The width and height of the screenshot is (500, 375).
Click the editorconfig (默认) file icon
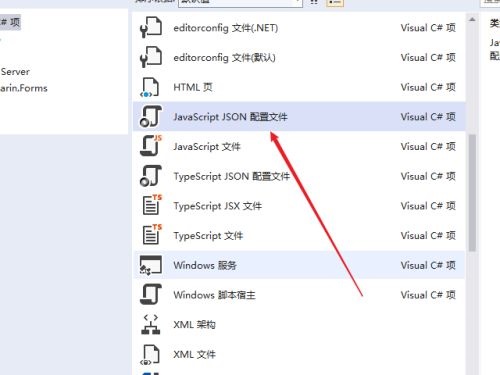point(151,57)
